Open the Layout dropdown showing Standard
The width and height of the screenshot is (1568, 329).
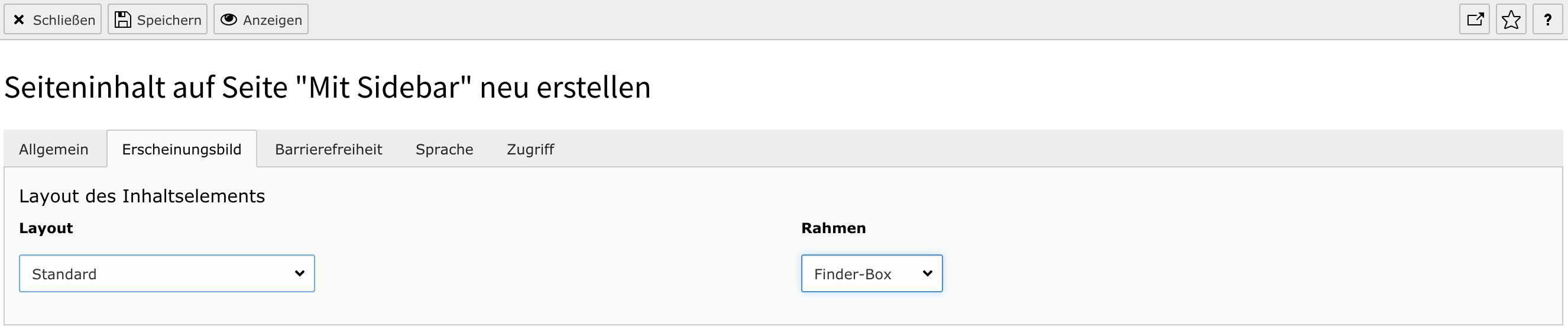(x=167, y=273)
